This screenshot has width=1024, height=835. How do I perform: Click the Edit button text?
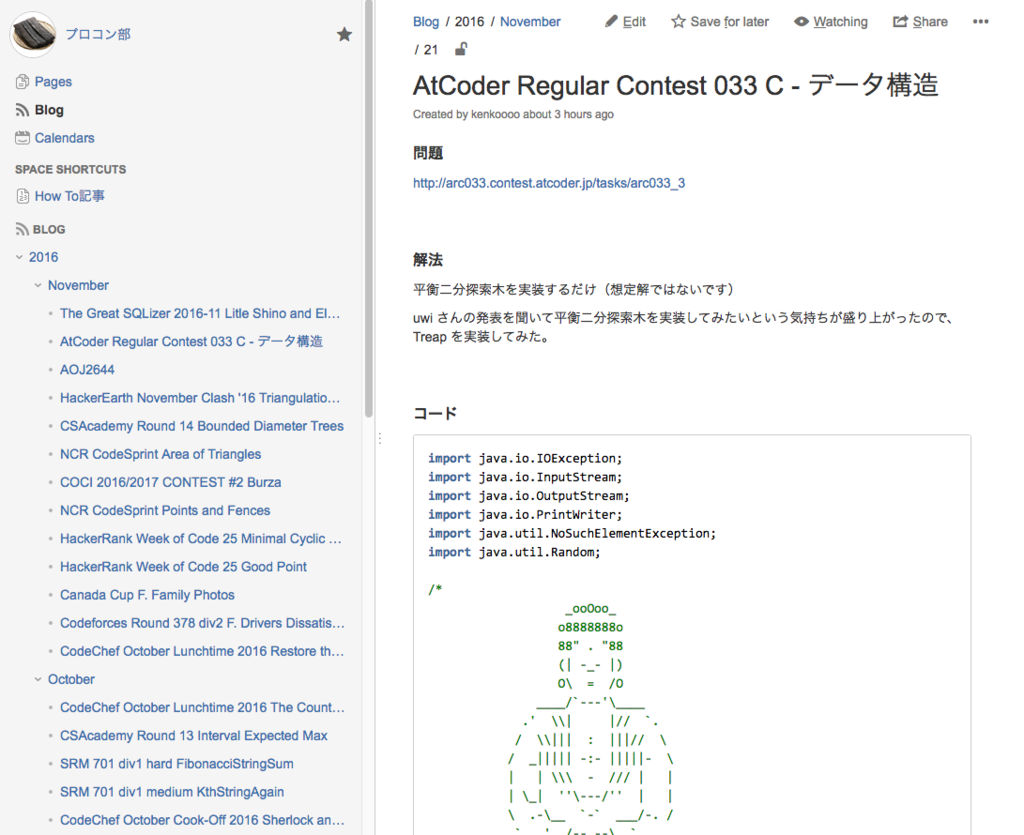pos(634,22)
